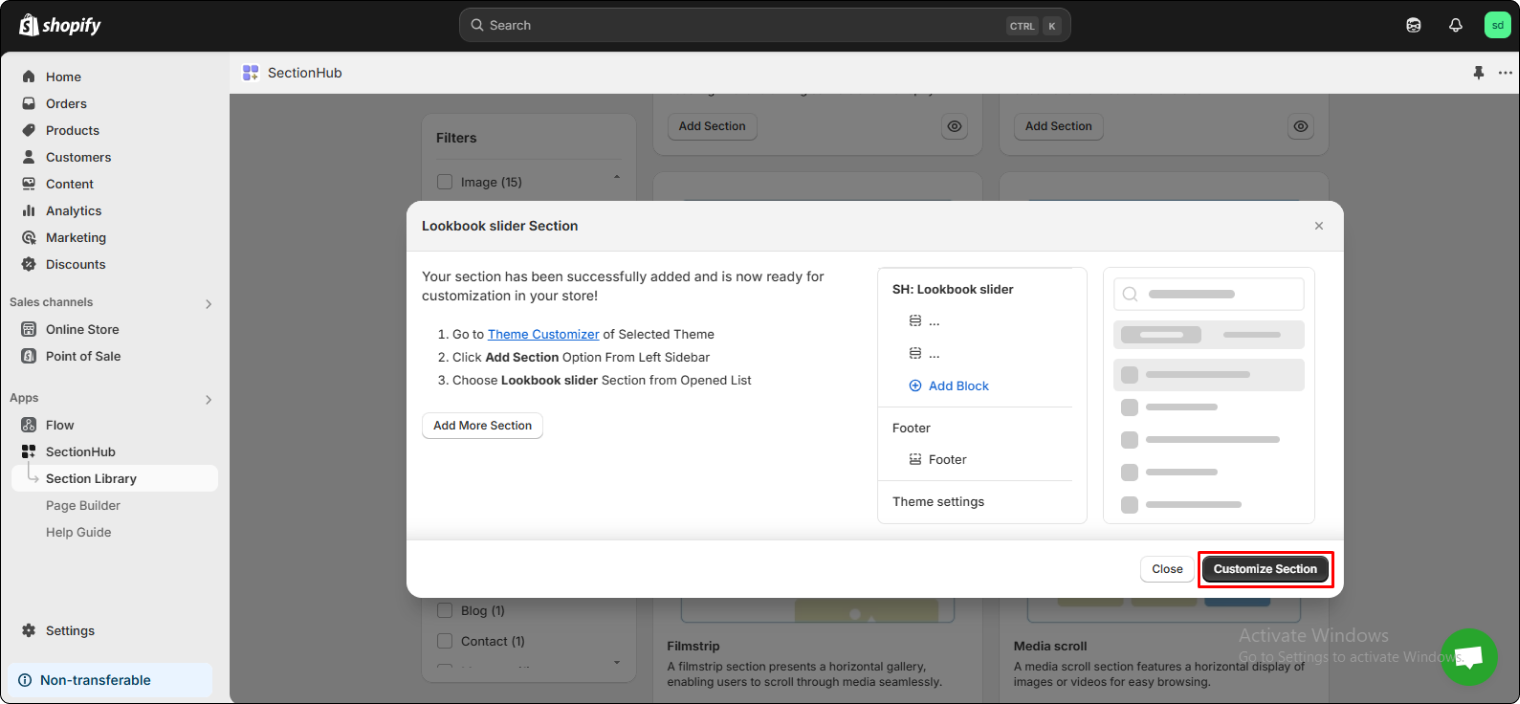Click the Add More Section button
This screenshot has height=704, width=1520.
click(x=482, y=426)
